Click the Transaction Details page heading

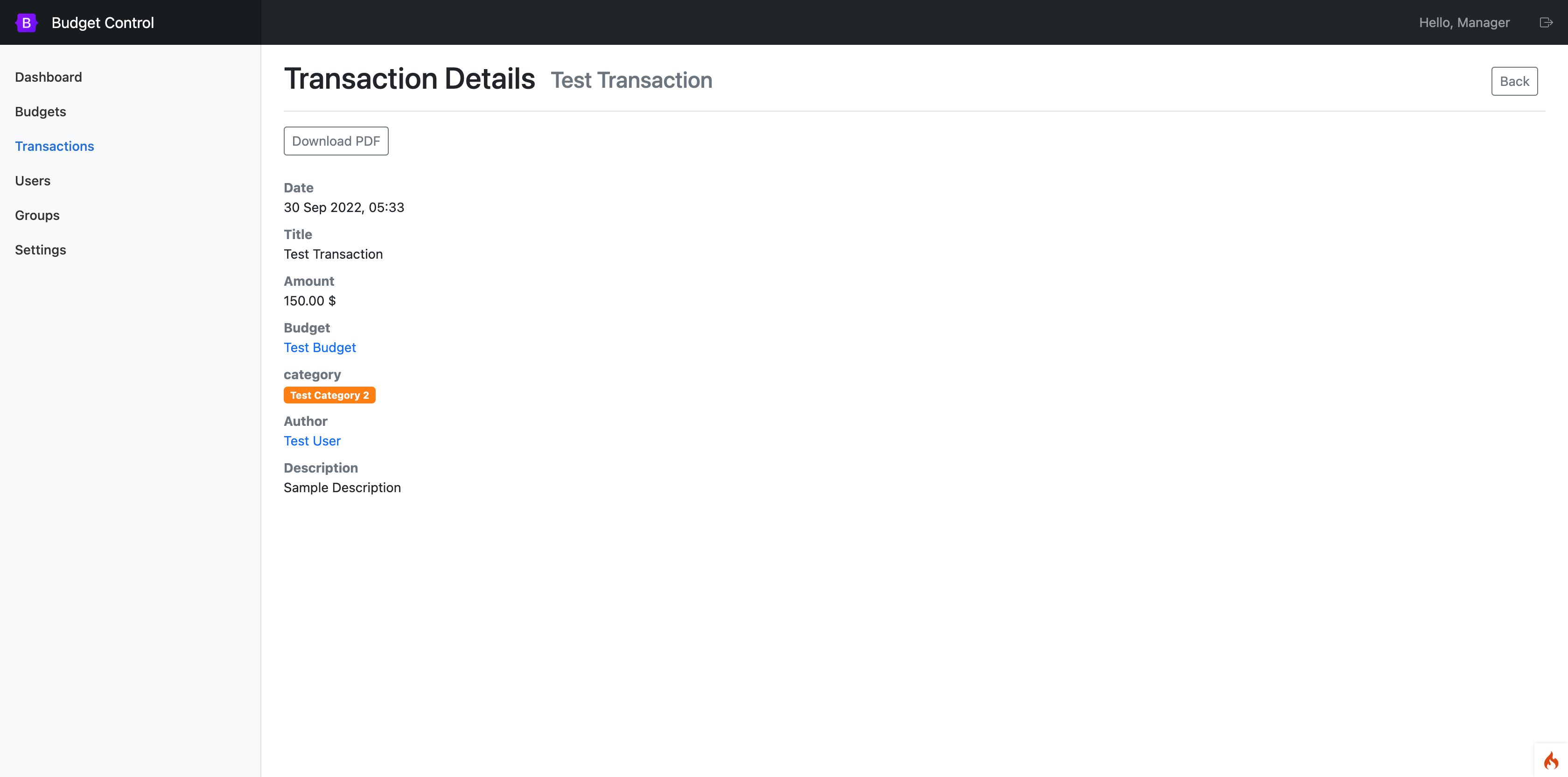coord(409,79)
